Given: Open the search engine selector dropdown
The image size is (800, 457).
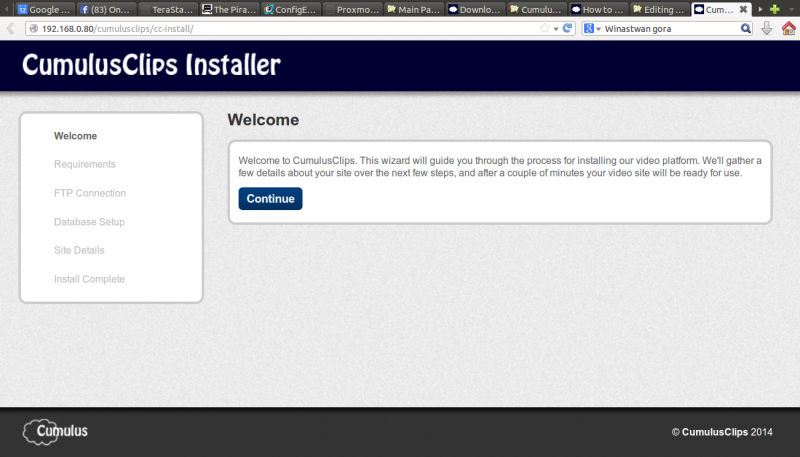Looking at the screenshot, I should [x=592, y=29].
